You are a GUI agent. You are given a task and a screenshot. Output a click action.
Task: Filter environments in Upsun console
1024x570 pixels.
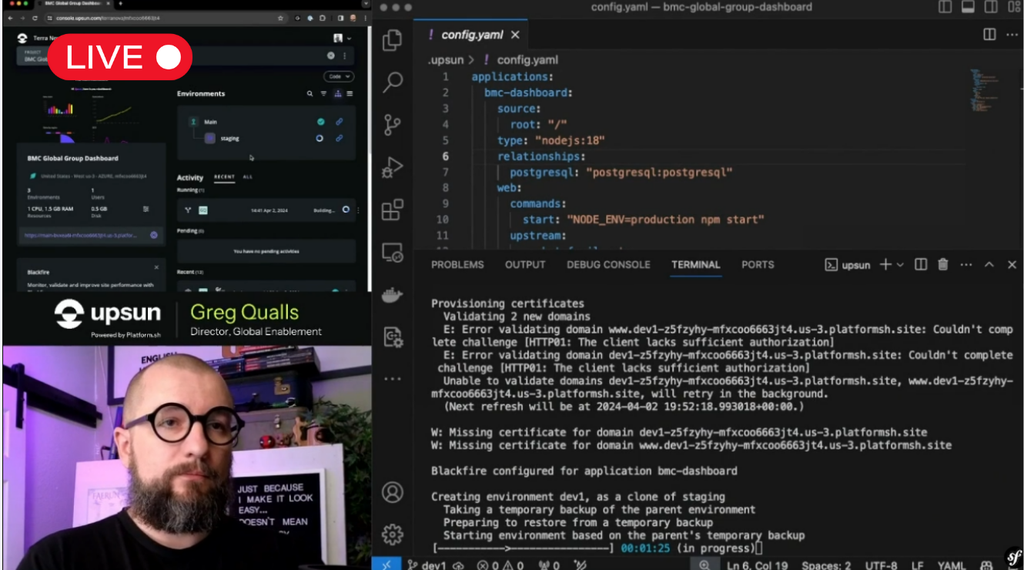click(323, 93)
